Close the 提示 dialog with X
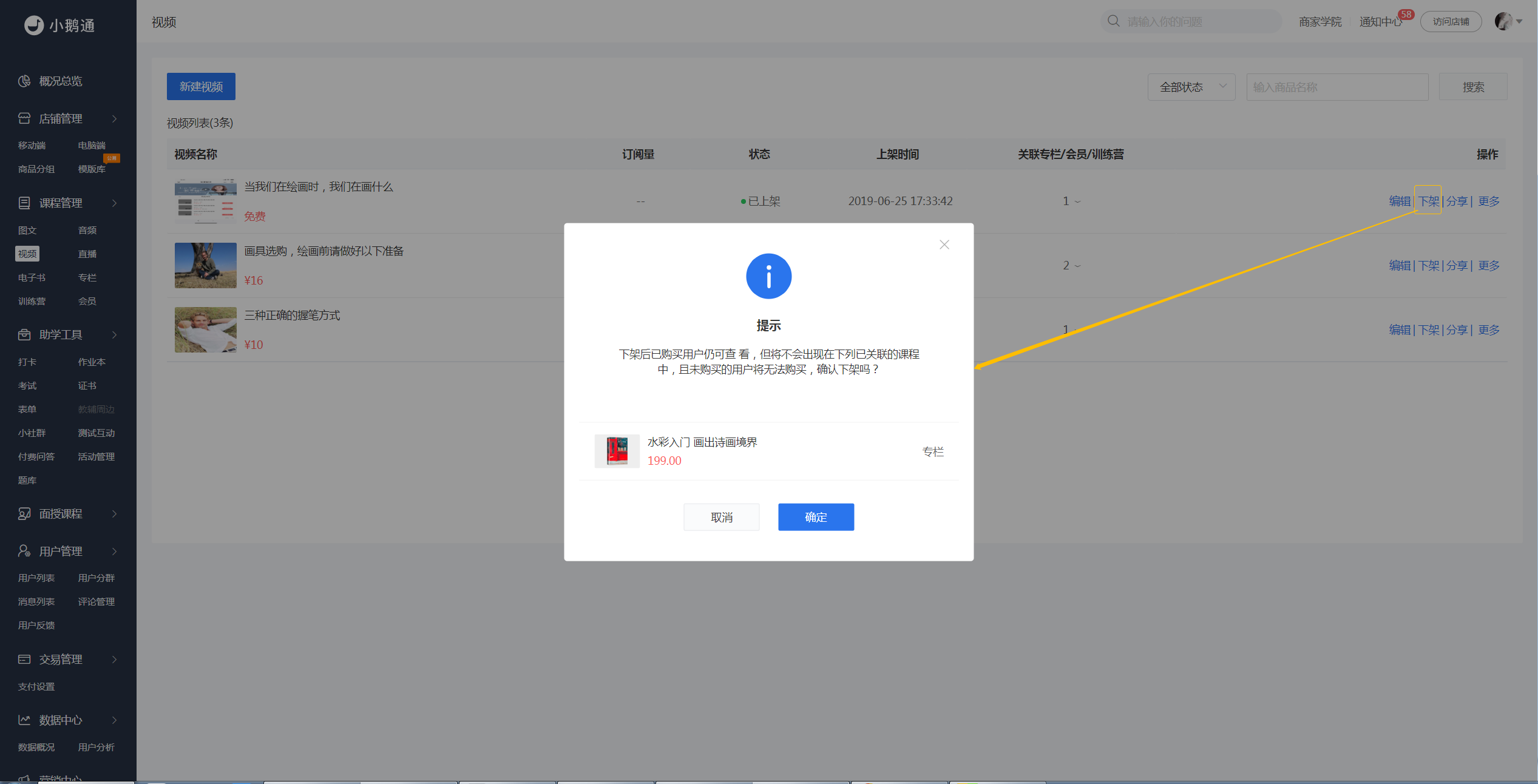The height and width of the screenshot is (784, 1538). click(944, 245)
